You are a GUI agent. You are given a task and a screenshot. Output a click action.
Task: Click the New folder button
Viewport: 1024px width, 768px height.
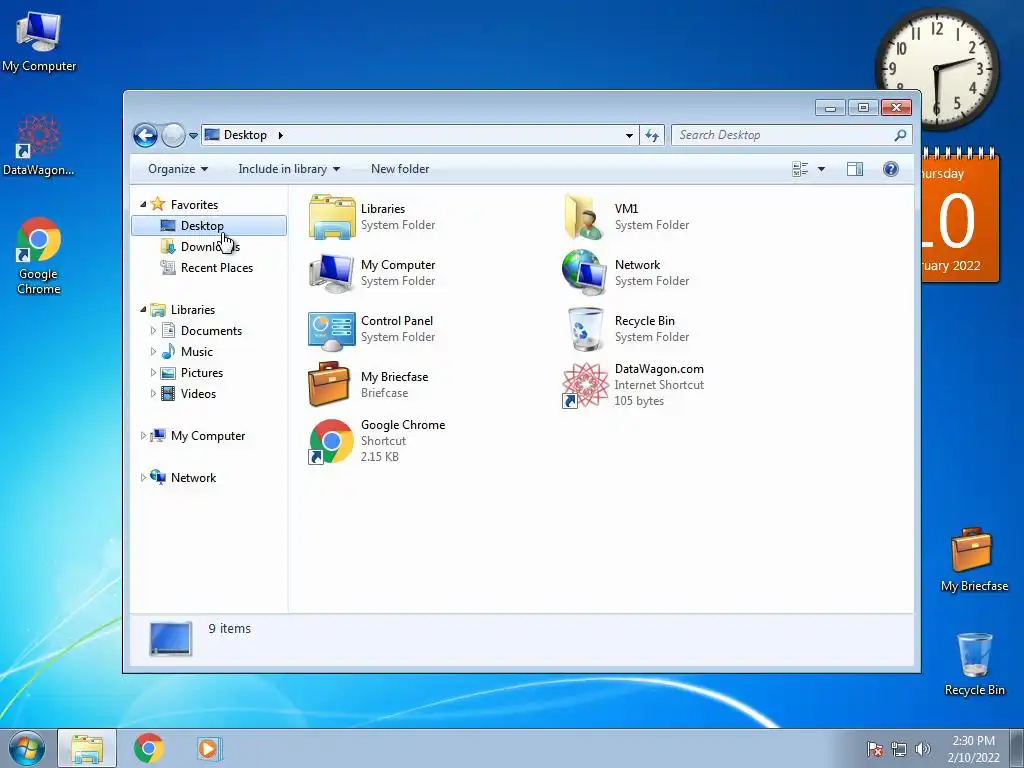click(x=400, y=169)
